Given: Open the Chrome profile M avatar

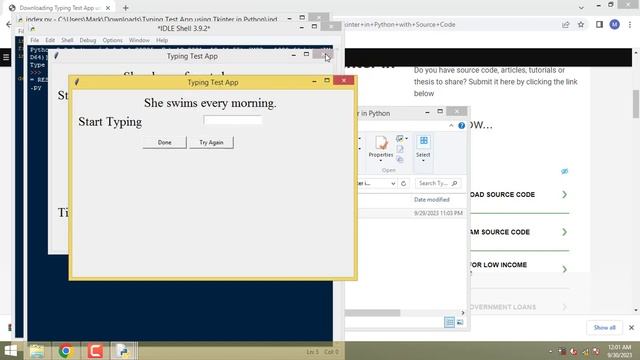Looking at the screenshot, I should tap(615, 24).
